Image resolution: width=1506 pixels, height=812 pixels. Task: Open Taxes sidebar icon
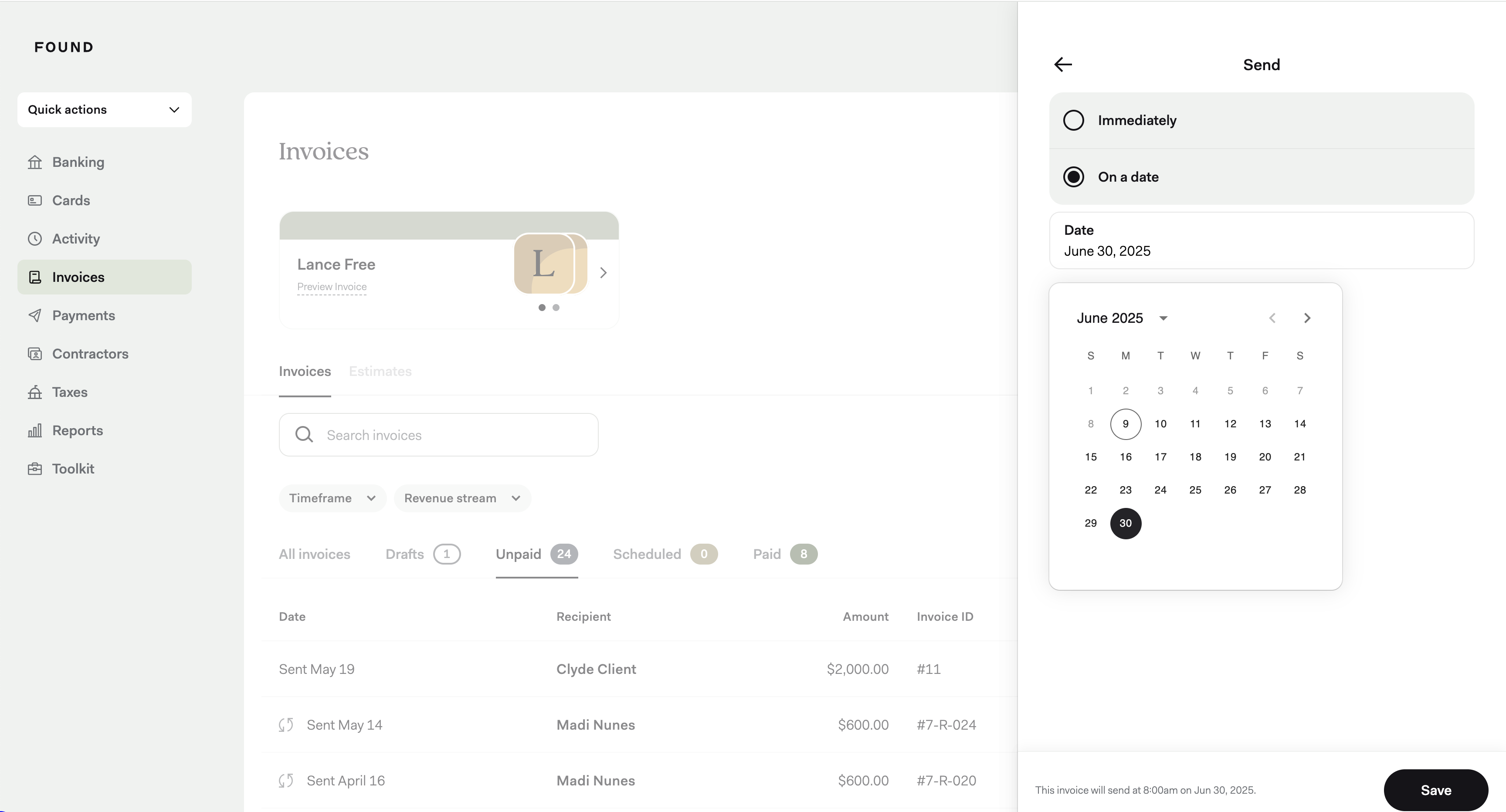click(x=35, y=392)
